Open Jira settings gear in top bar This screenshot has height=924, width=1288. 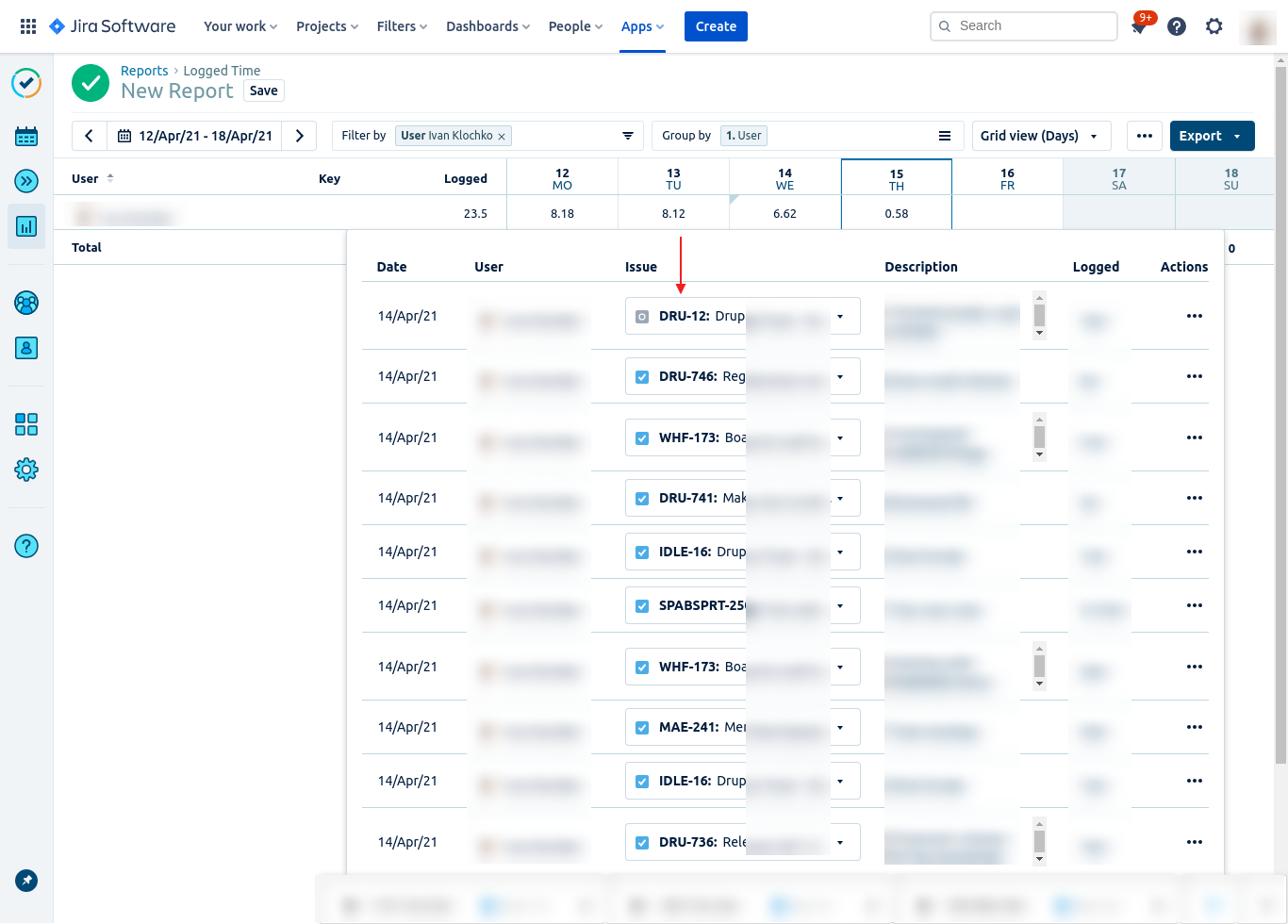[x=1214, y=26]
